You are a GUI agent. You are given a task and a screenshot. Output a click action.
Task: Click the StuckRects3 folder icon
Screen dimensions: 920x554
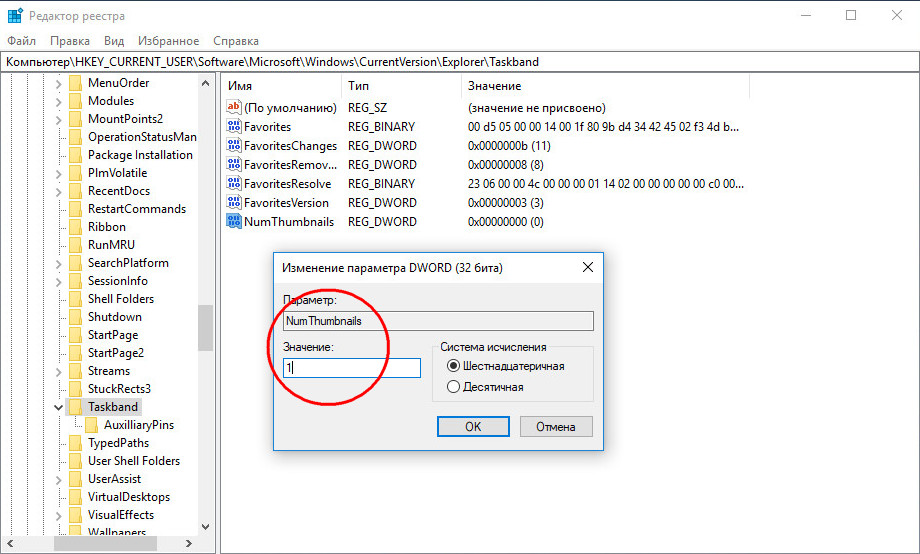75,389
